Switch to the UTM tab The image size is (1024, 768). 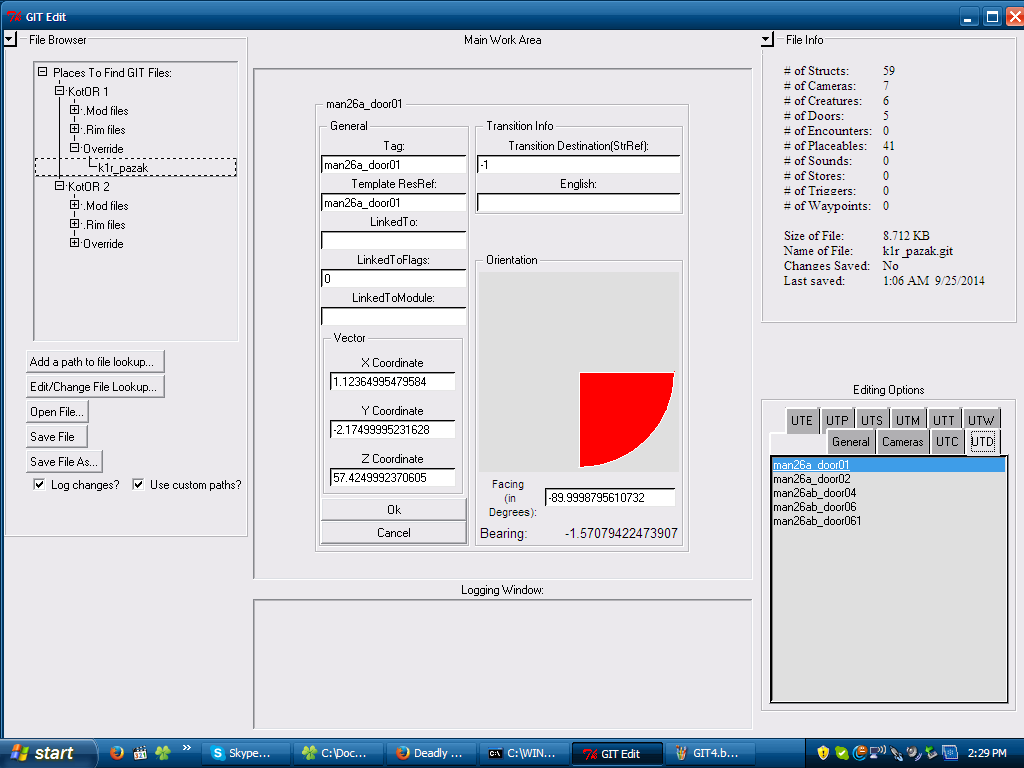point(907,421)
